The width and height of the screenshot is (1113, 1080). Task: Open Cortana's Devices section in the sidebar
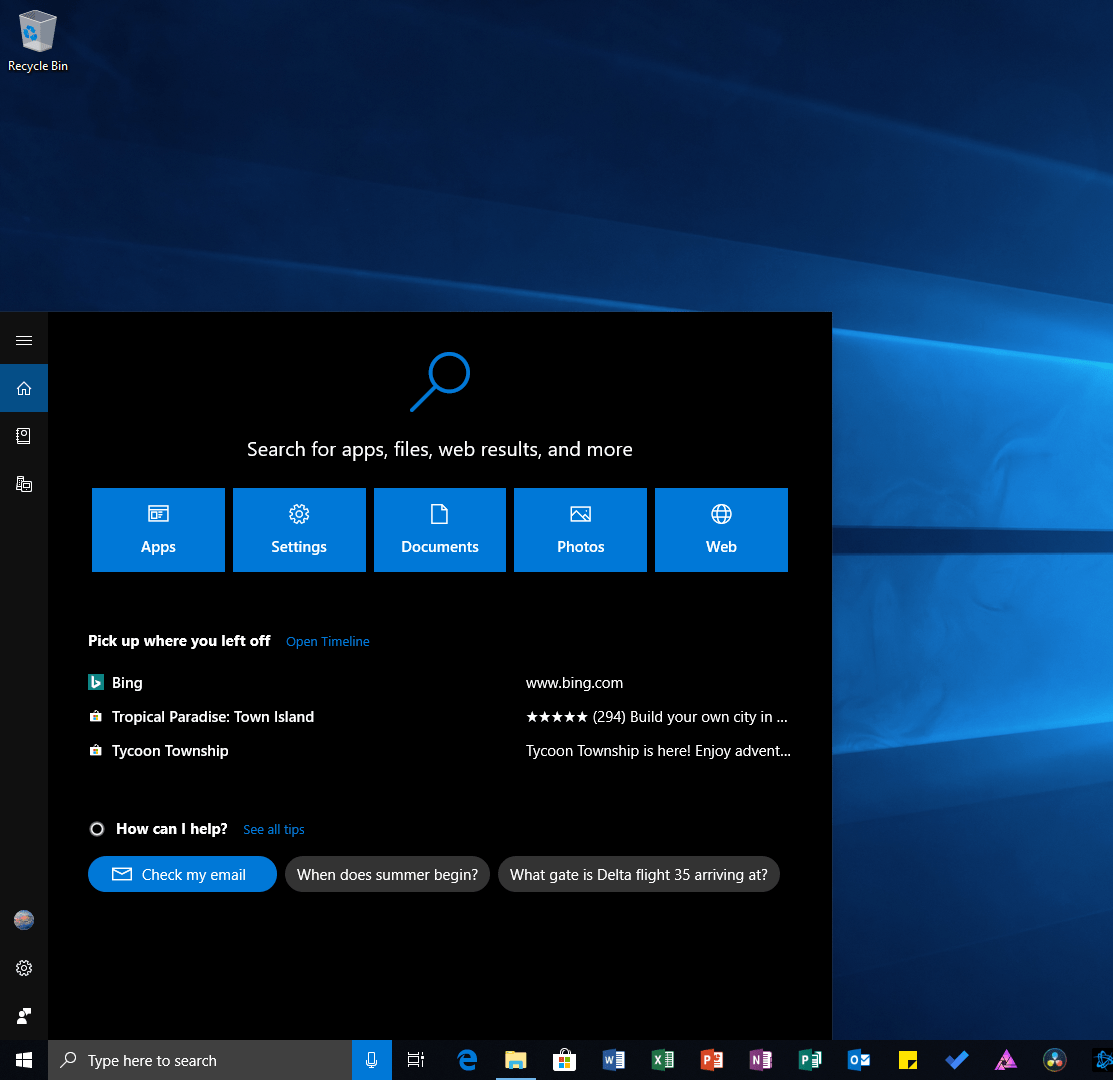24,483
